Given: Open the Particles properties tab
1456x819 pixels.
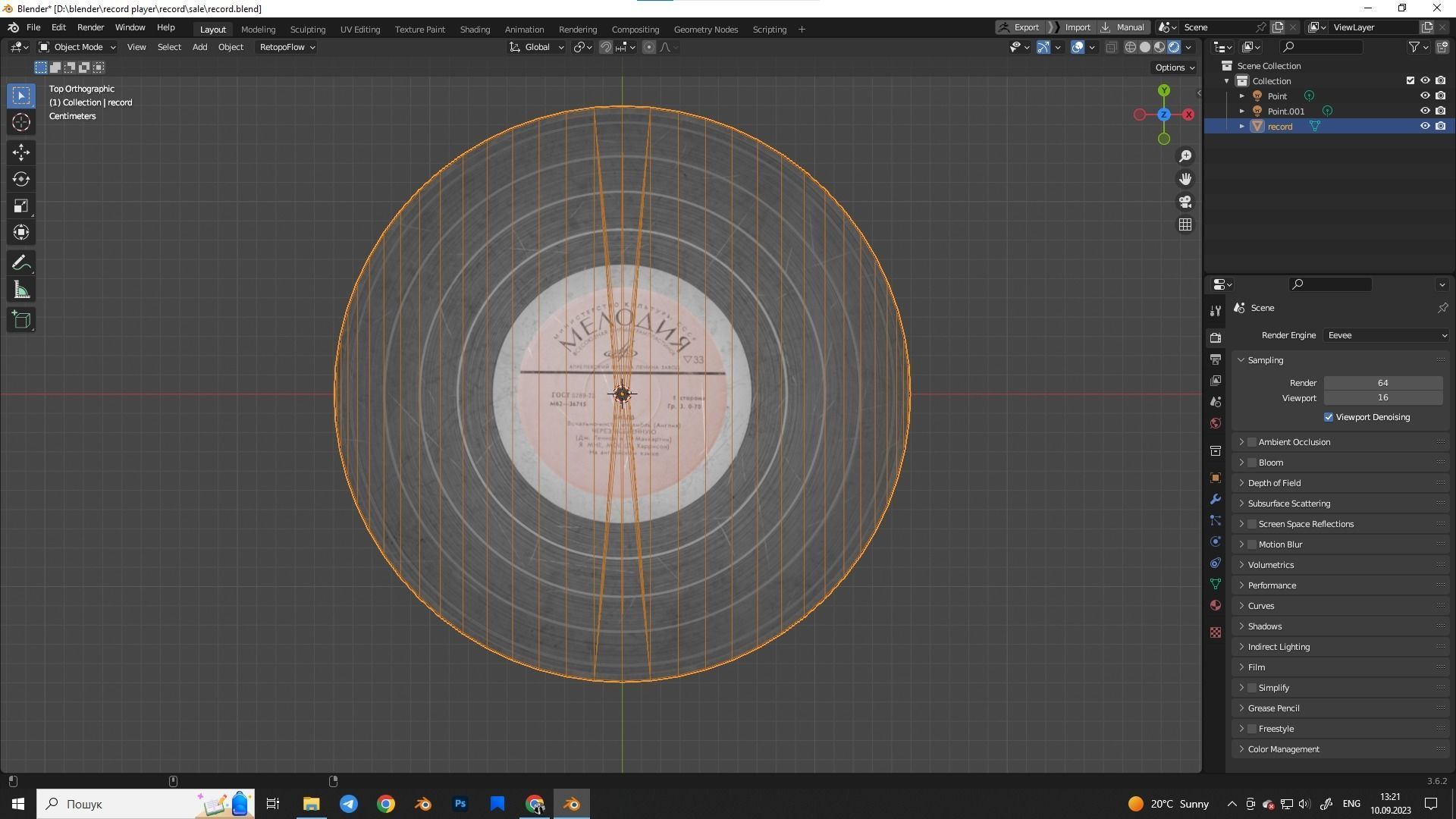Looking at the screenshot, I should tap(1216, 520).
